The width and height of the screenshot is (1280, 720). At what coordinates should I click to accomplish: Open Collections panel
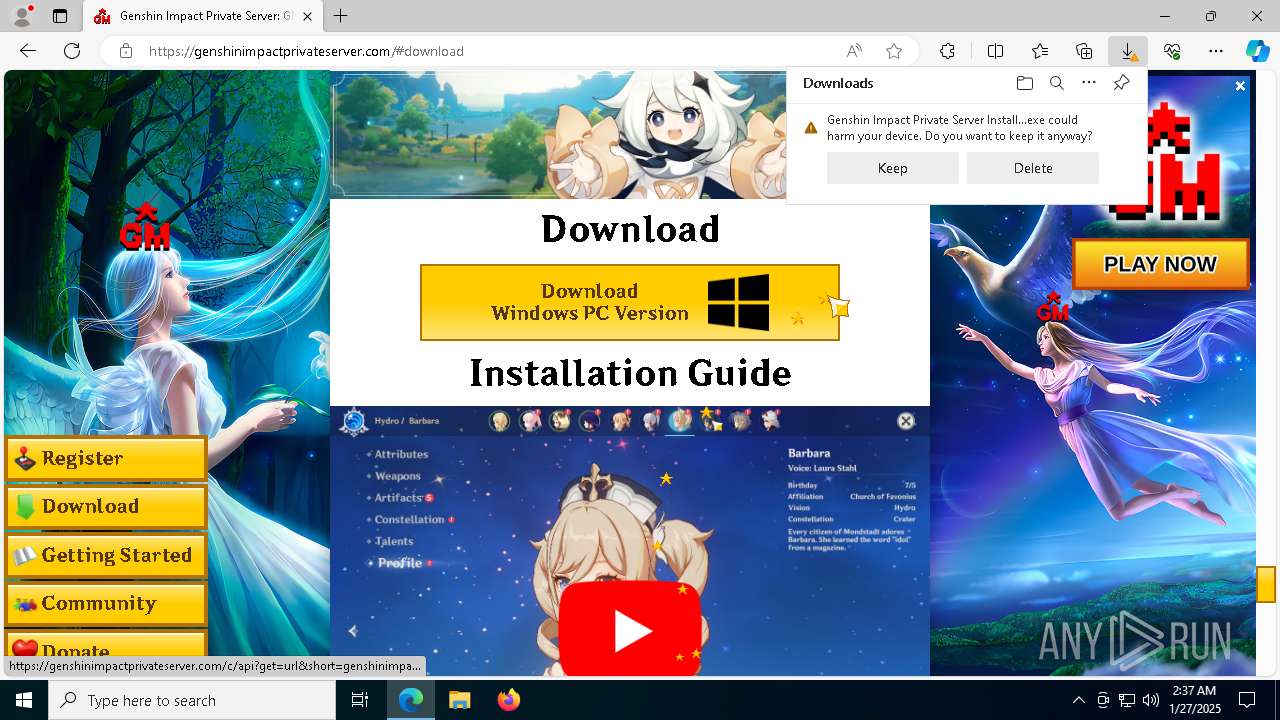[x=1084, y=51]
